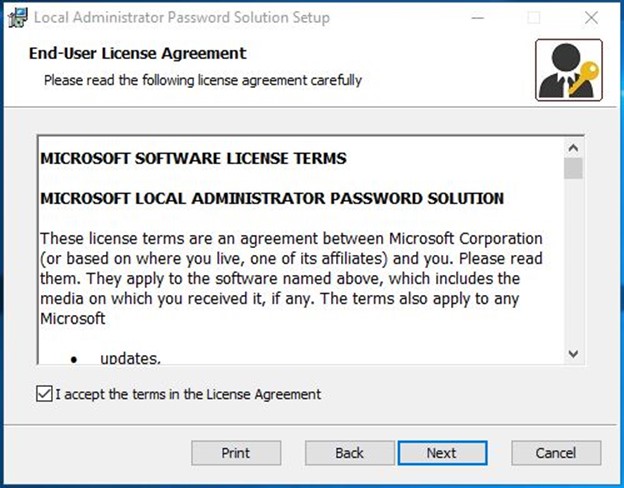Click the scrollbar track below the thumb
This screenshot has height=488, width=624.
[x=573, y=262]
